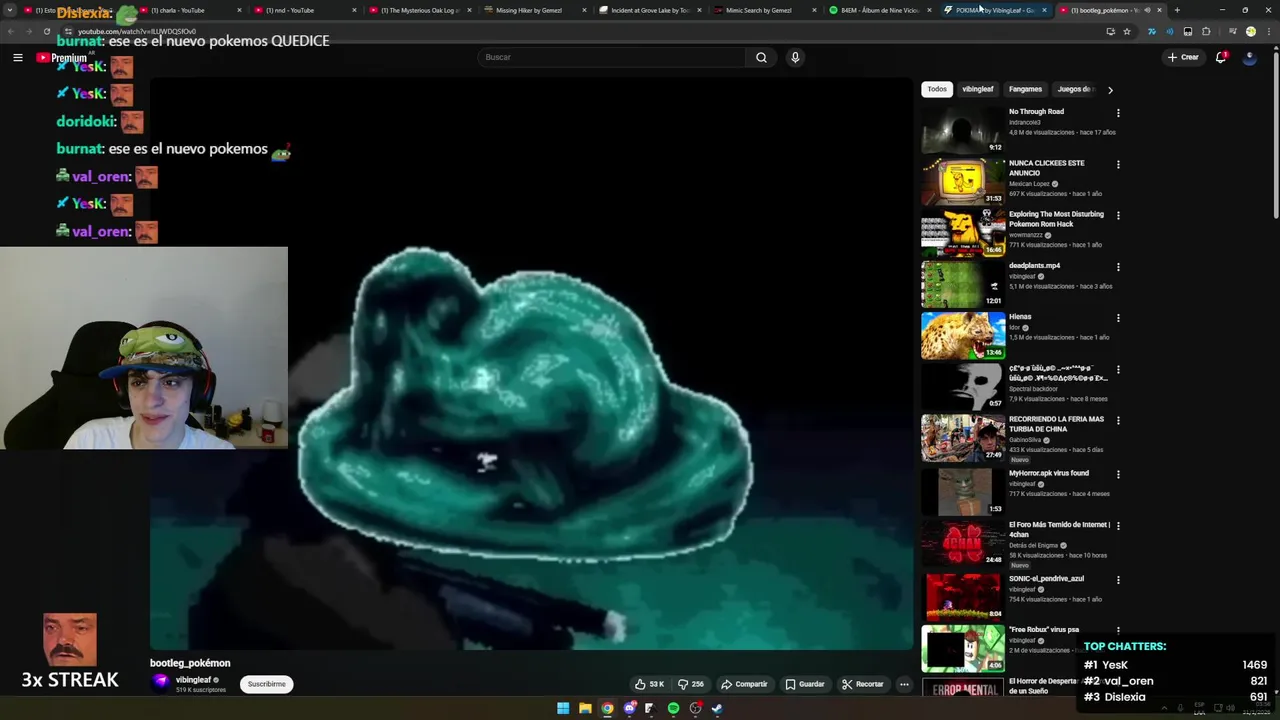The height and width of the screenshot is (720, 1280).
Task: Go to YouTube Premium home logo
Action: [x=62, y=58]
